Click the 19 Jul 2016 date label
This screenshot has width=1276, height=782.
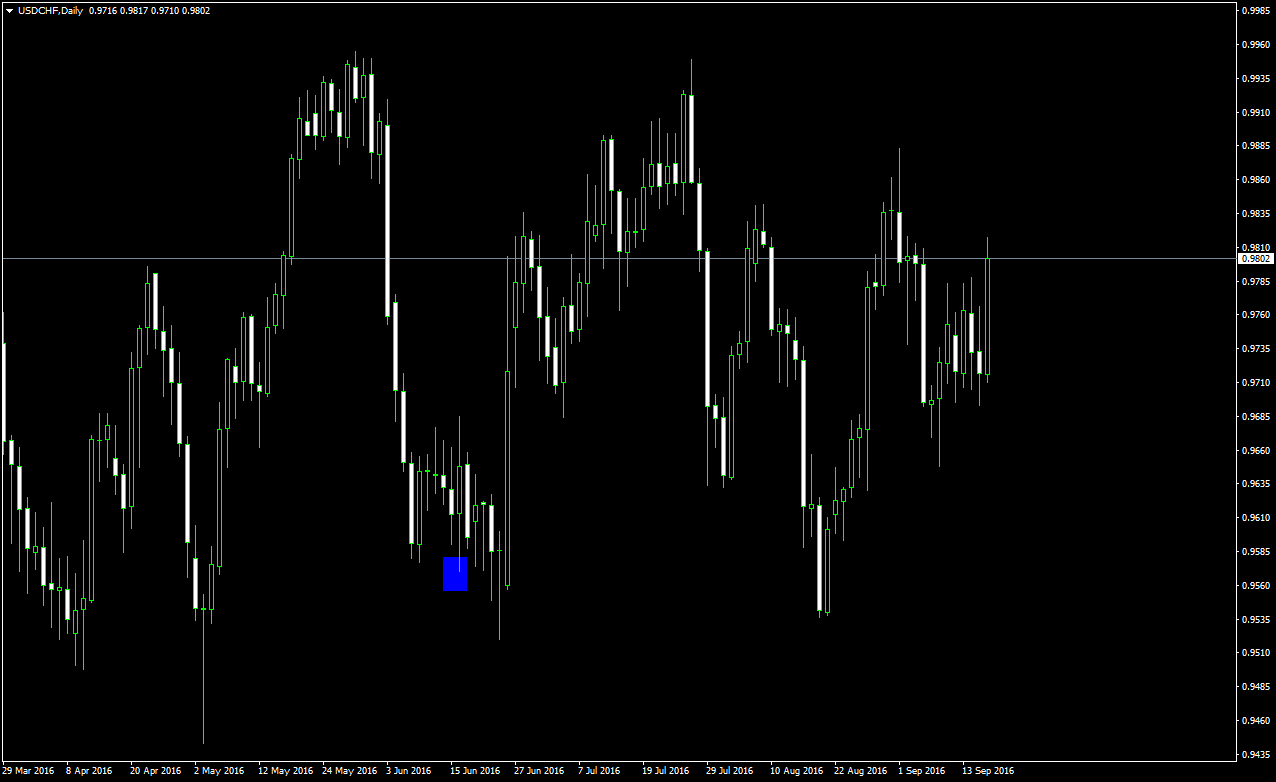tap(665, 771)
